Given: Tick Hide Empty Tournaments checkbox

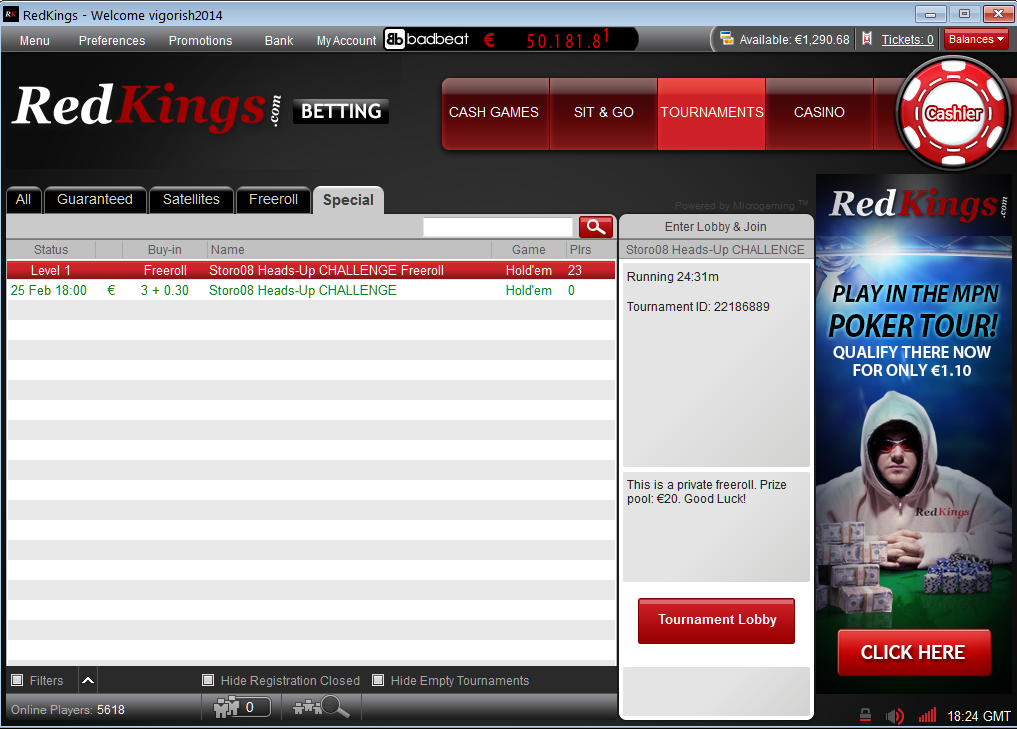Looking at the screenshot, I should (378, 681).
